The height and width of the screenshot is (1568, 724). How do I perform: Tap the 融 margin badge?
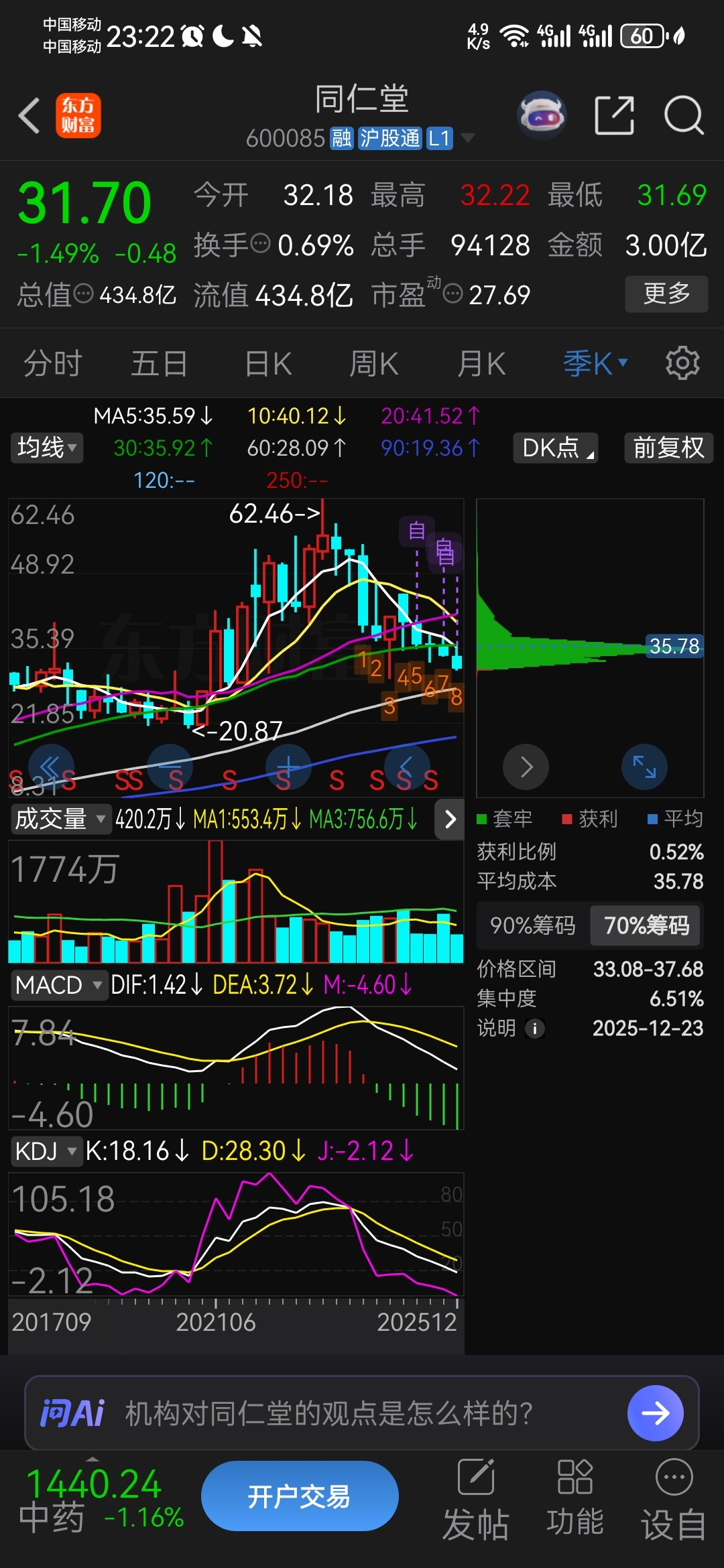(x=342, y=139)
